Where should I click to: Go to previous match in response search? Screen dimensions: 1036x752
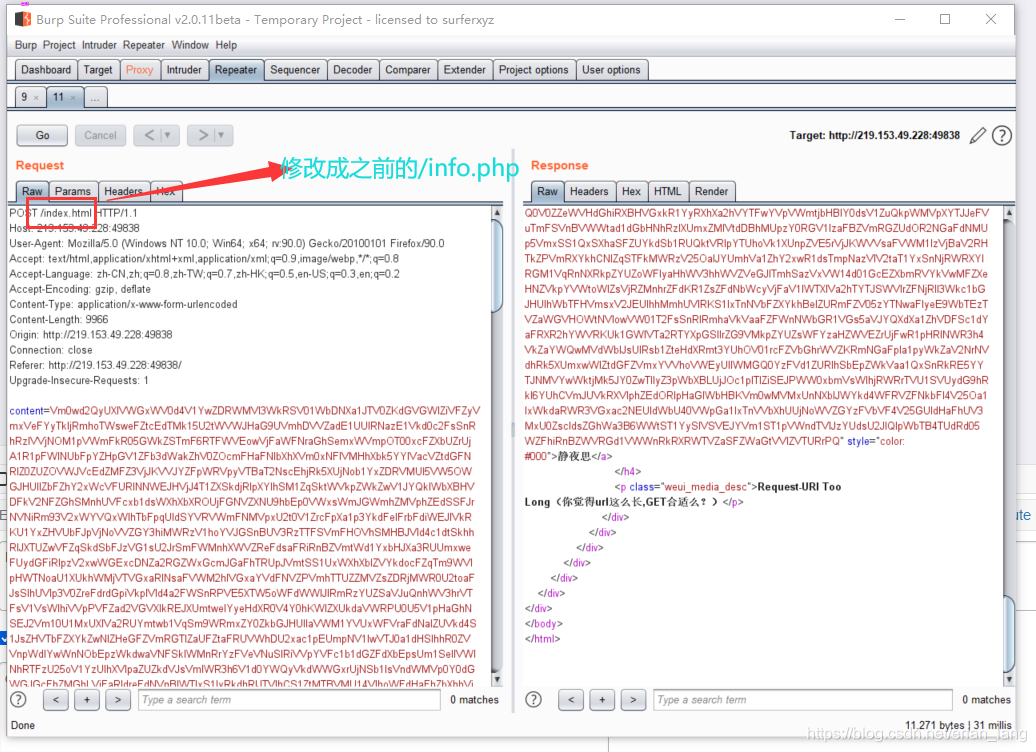571,700
